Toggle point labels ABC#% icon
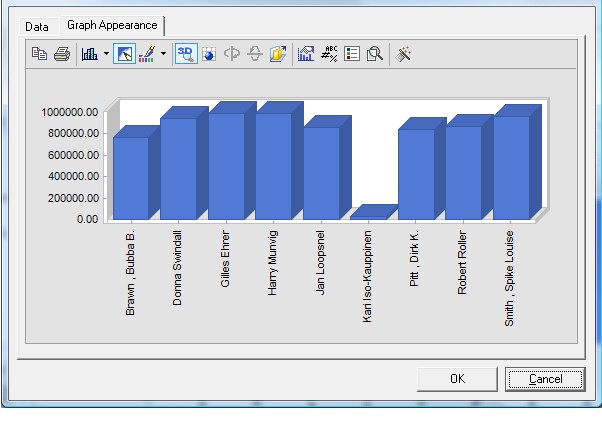602x429 pixels. tap(329, 54)
